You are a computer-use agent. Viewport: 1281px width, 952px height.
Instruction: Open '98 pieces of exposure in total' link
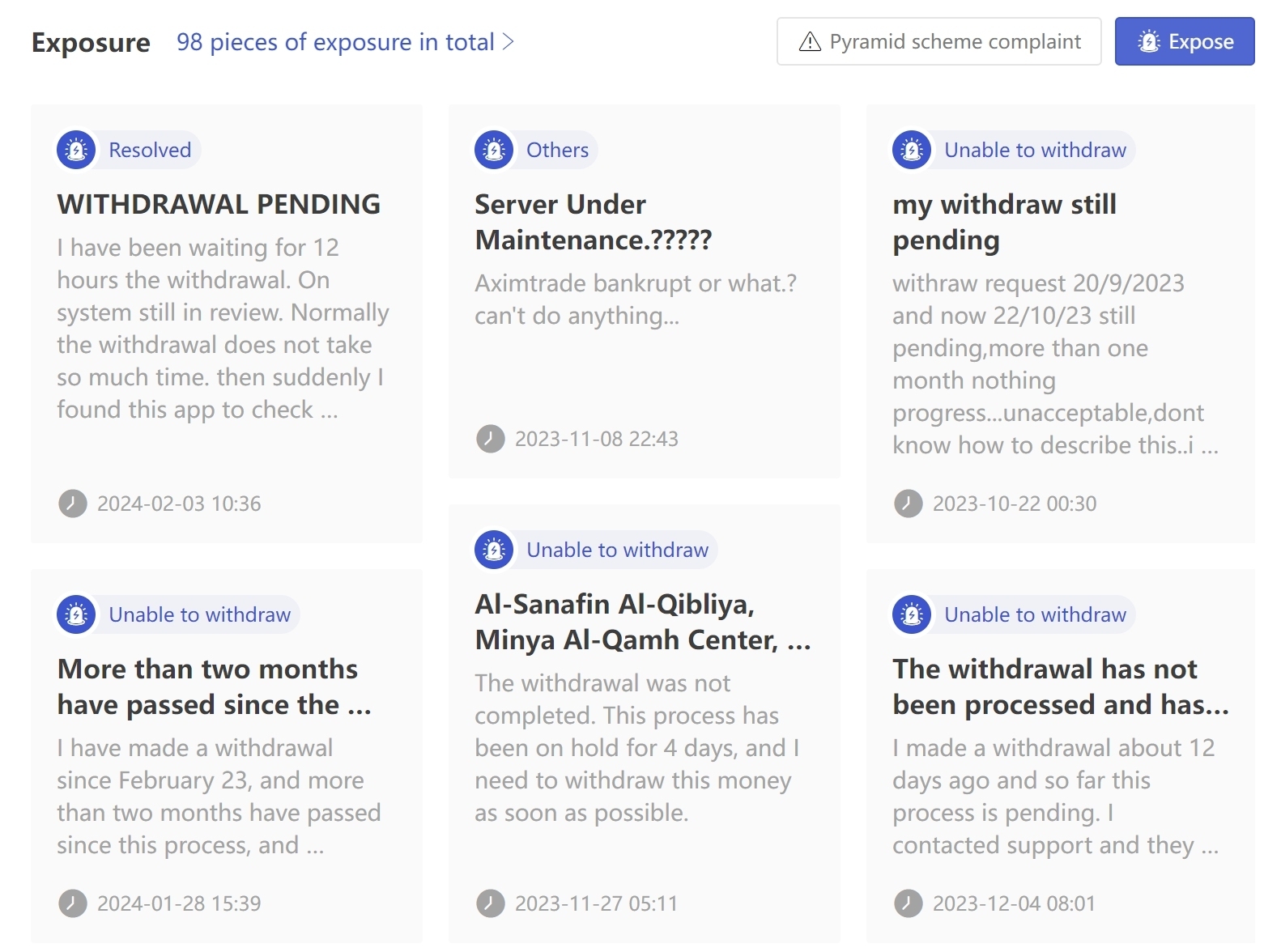pos(335,41)
